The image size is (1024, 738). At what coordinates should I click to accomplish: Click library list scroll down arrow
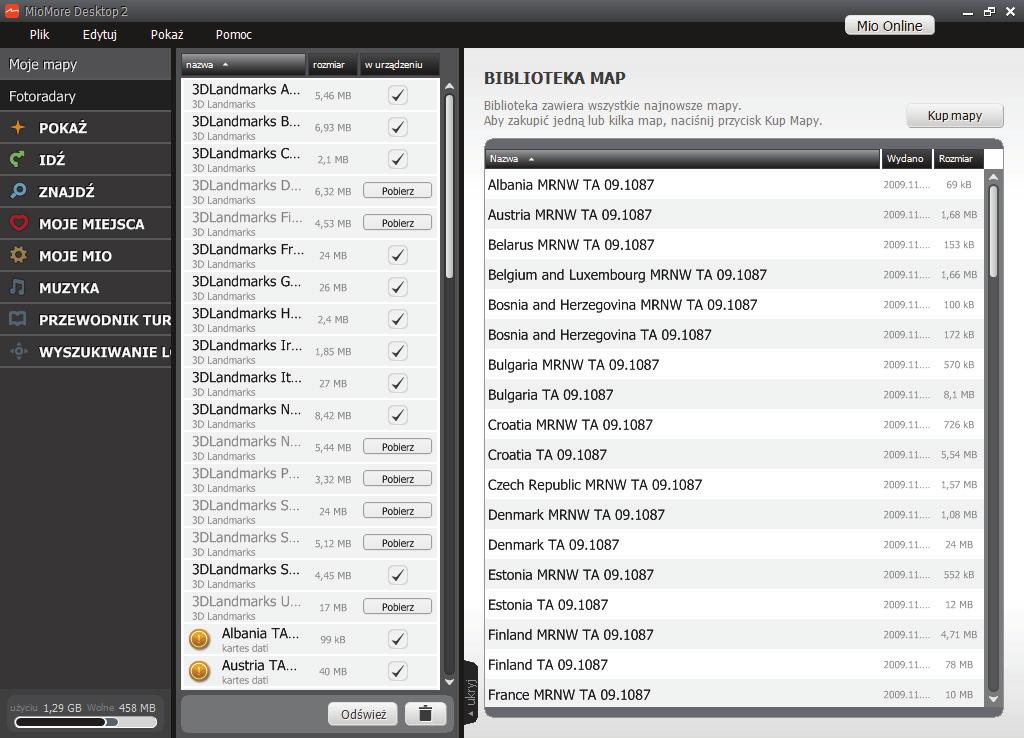[x=993, y=698]
